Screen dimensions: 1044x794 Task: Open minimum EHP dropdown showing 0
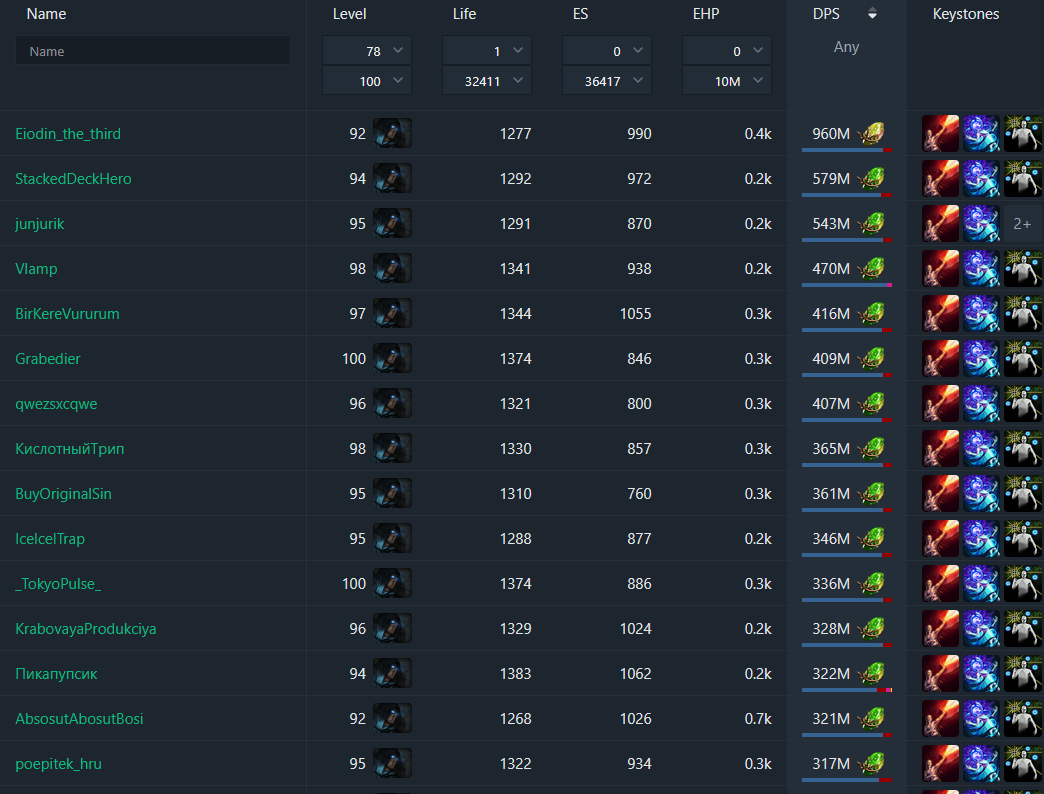coord(726,51)
